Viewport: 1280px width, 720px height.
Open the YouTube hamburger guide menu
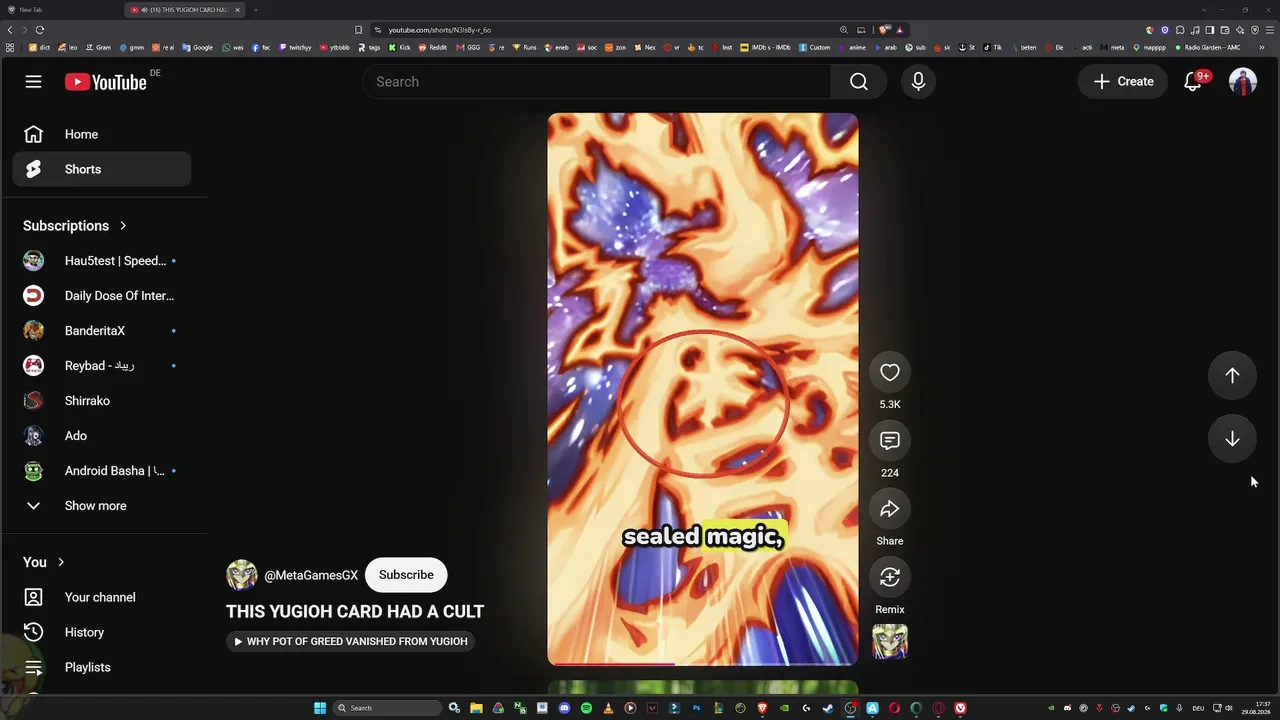pyautogui.click(x=33, y=82)
